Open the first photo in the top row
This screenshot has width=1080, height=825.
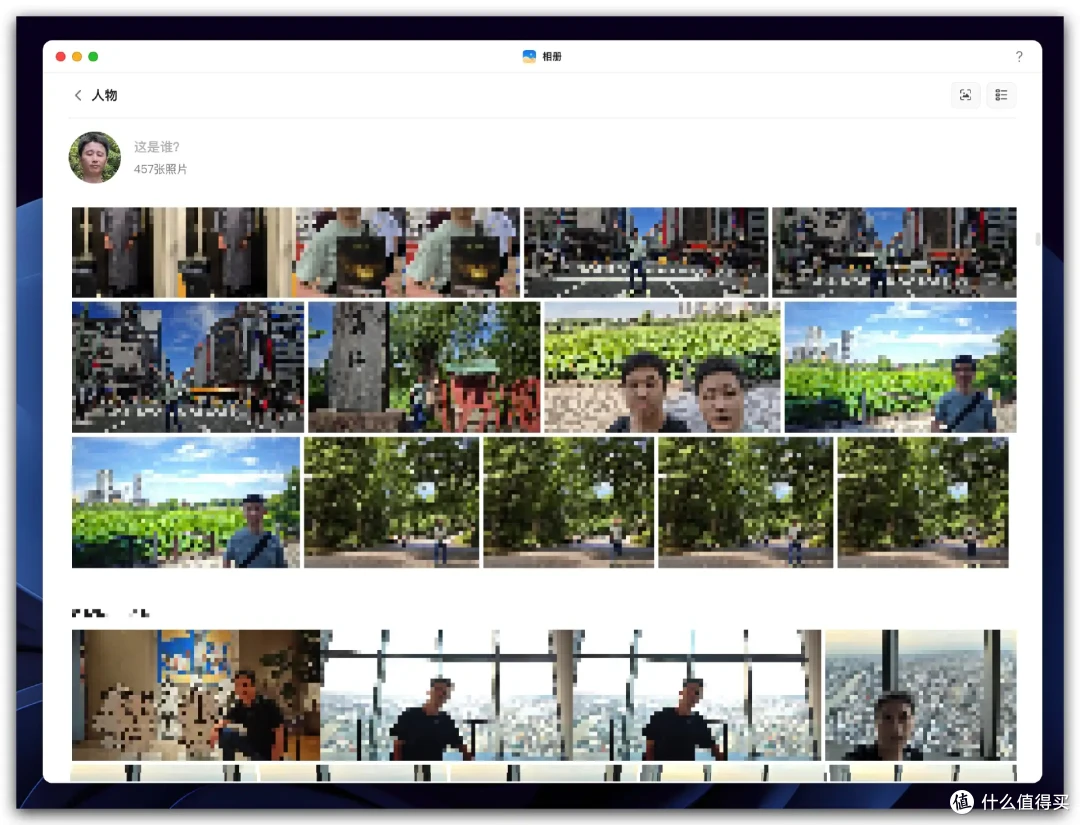pyautogui.click(x=183, y=252)
